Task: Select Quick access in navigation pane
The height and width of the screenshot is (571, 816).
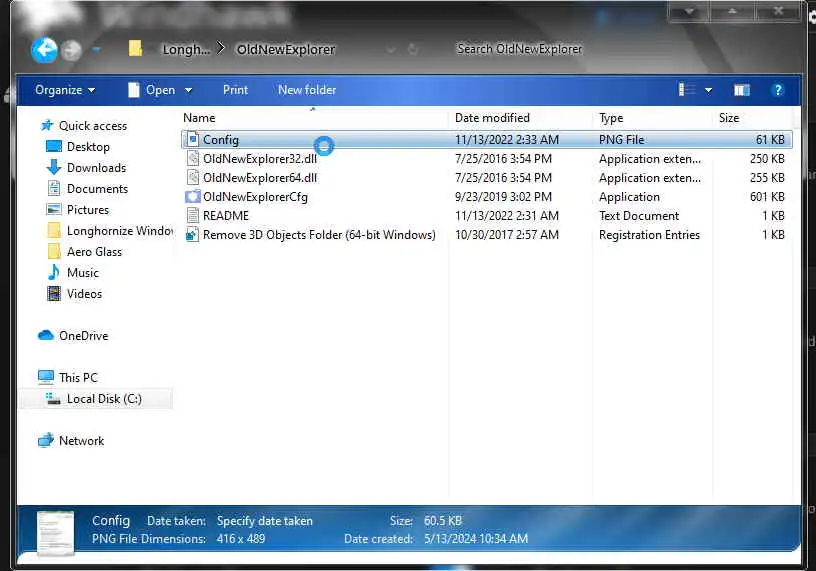Action: pos(93,126)
